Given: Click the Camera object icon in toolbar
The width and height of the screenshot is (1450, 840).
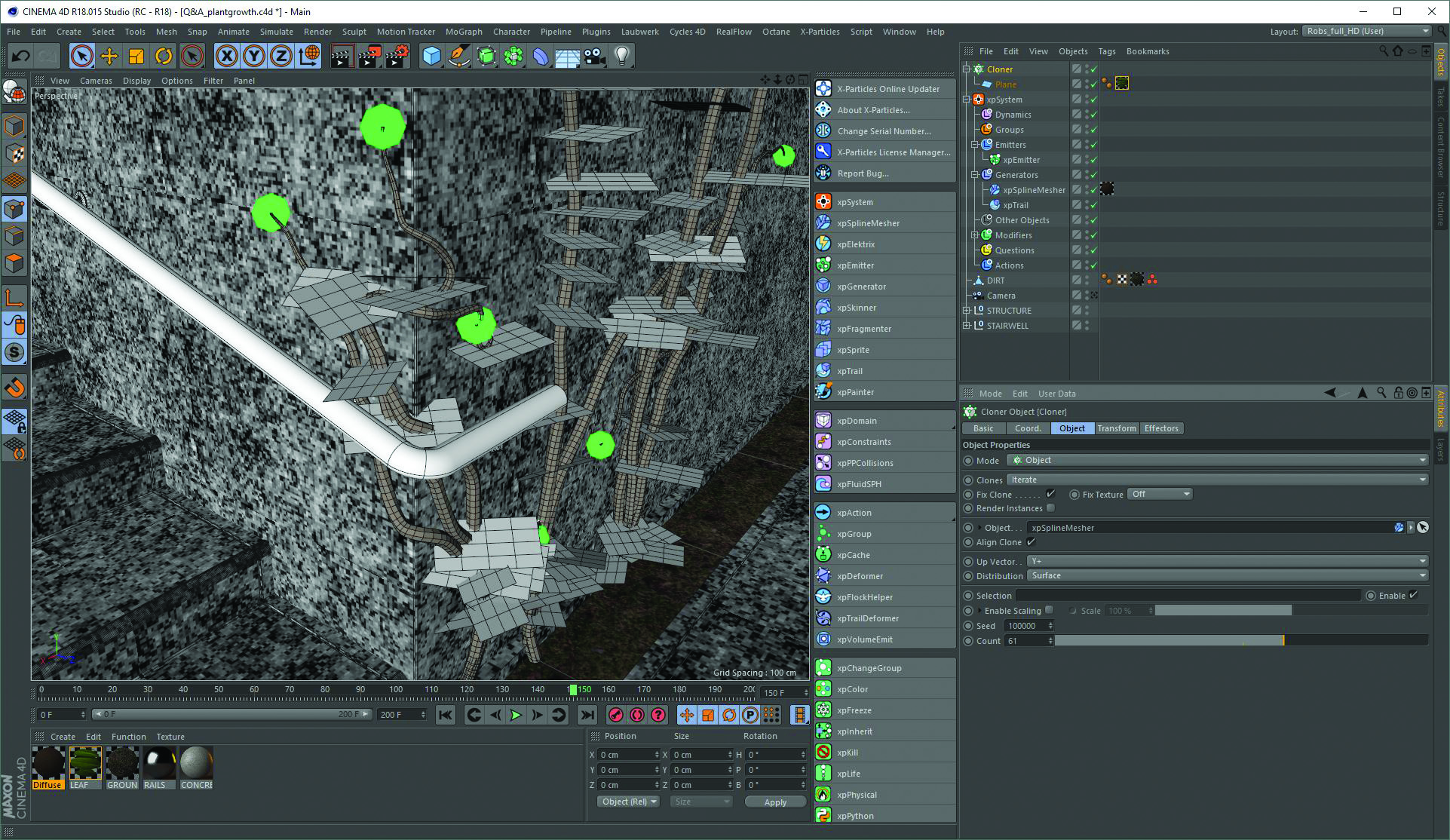Looking at the screenshot, I should coord(594,56).
